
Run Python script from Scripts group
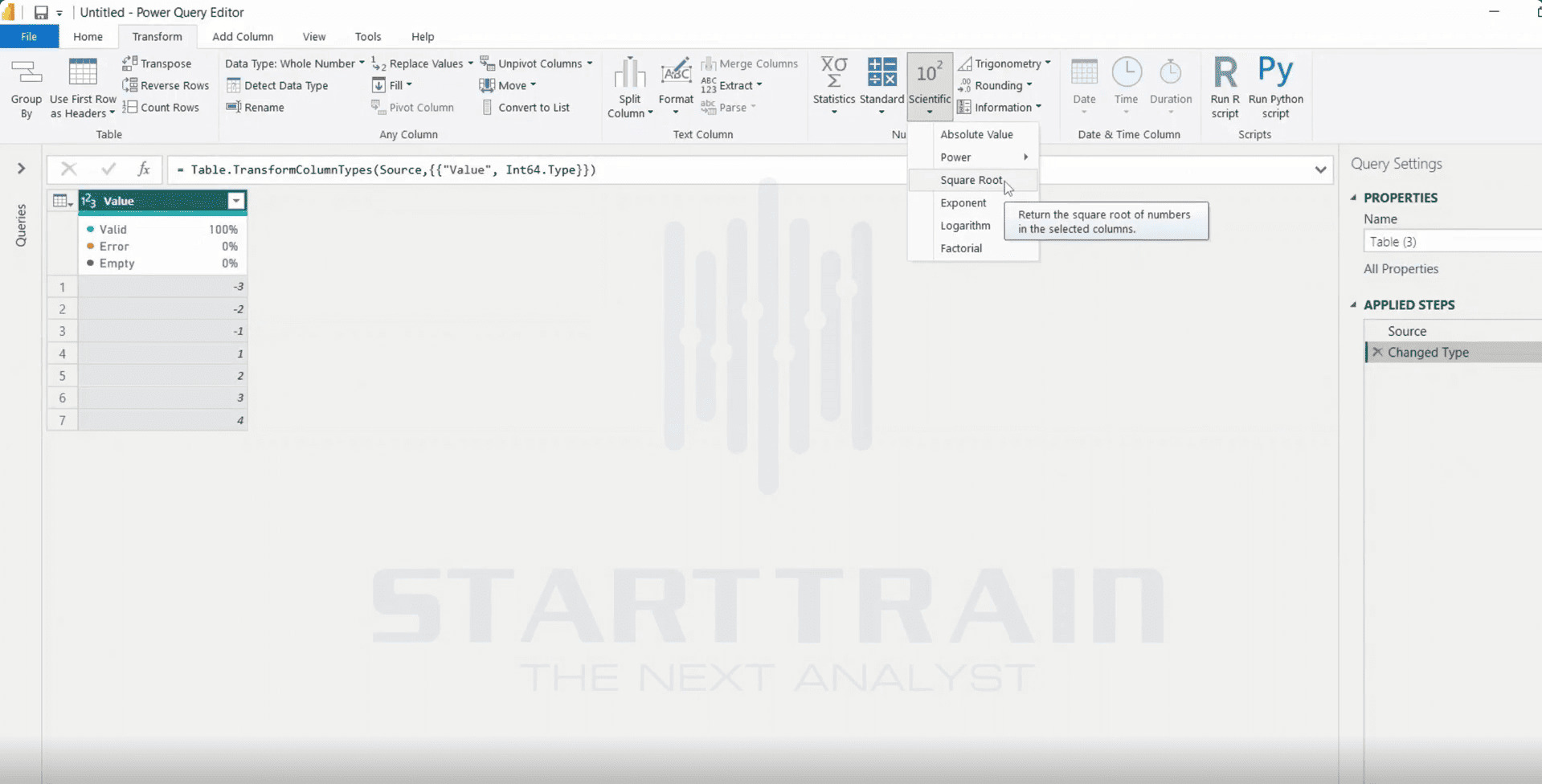(1275, 87)
